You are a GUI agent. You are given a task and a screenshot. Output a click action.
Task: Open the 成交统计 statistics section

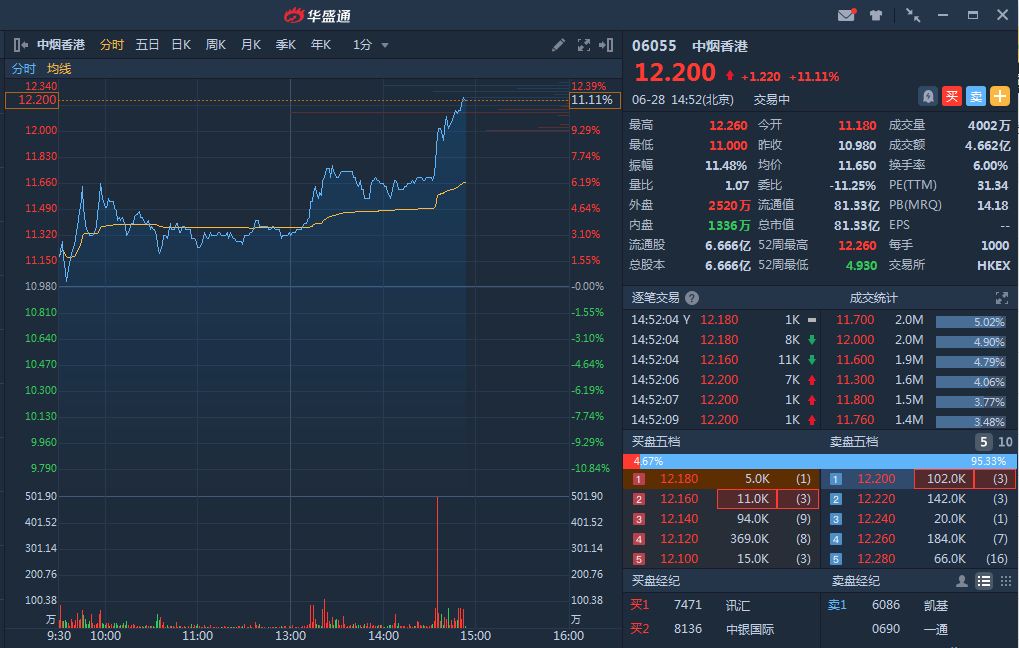pos(873,298)
